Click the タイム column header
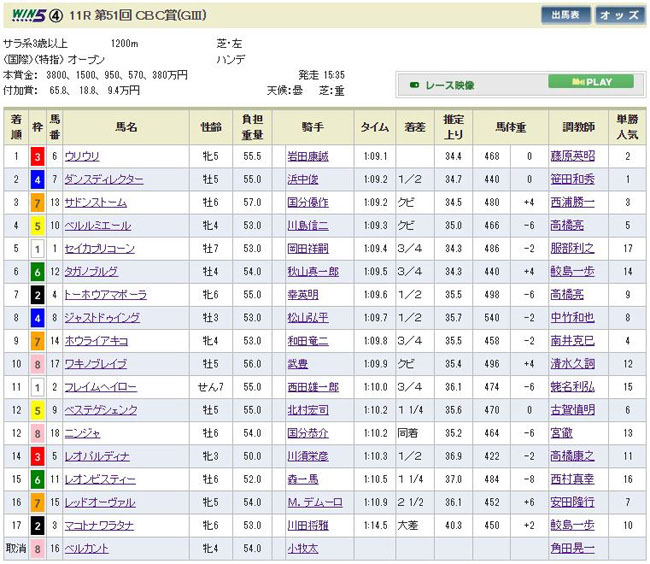Image resolution: width=650 pixels, height=564 pixels. click(x=375, y=127)
